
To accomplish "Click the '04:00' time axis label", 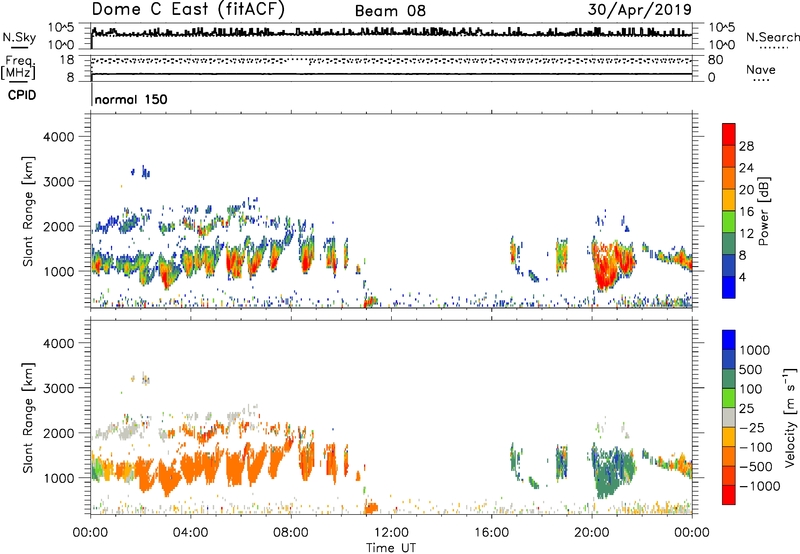I will pyautogui.click(x=190, y=533).
